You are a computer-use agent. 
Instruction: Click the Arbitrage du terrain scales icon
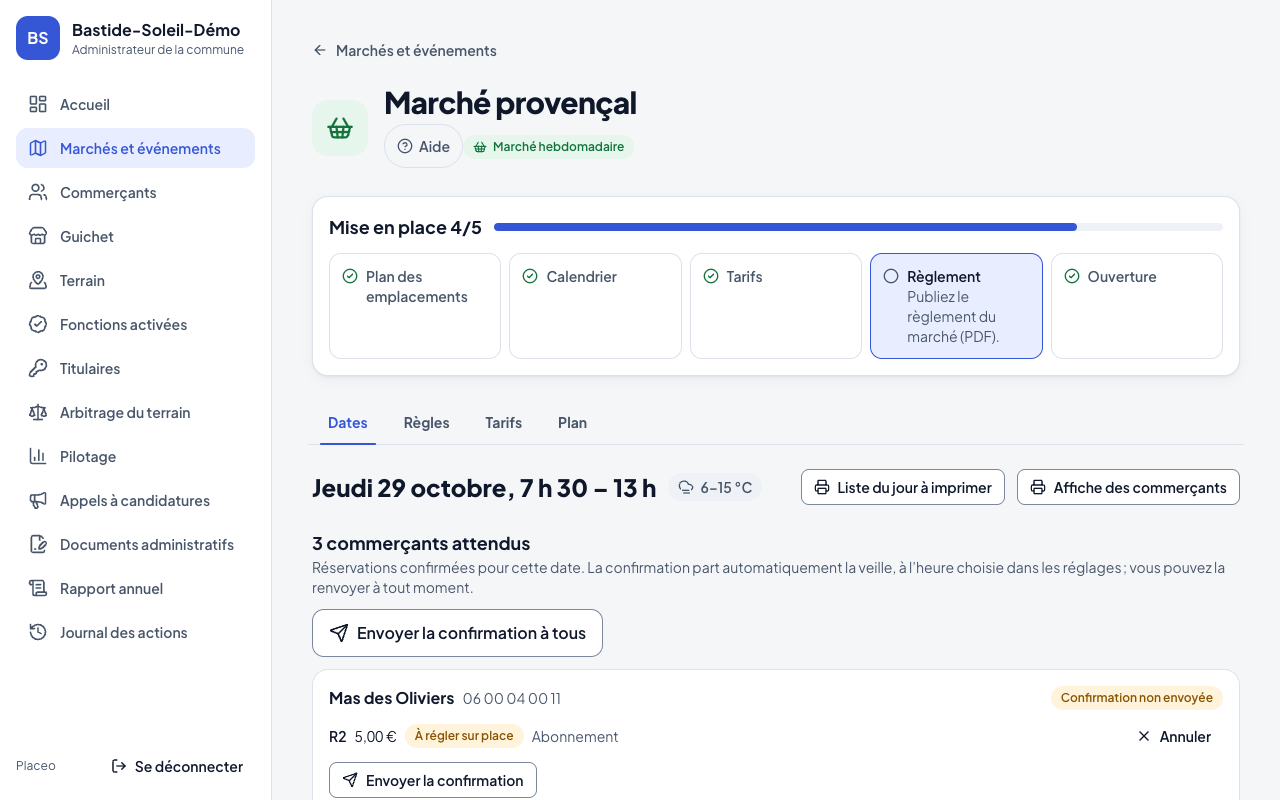click(38, 412)
